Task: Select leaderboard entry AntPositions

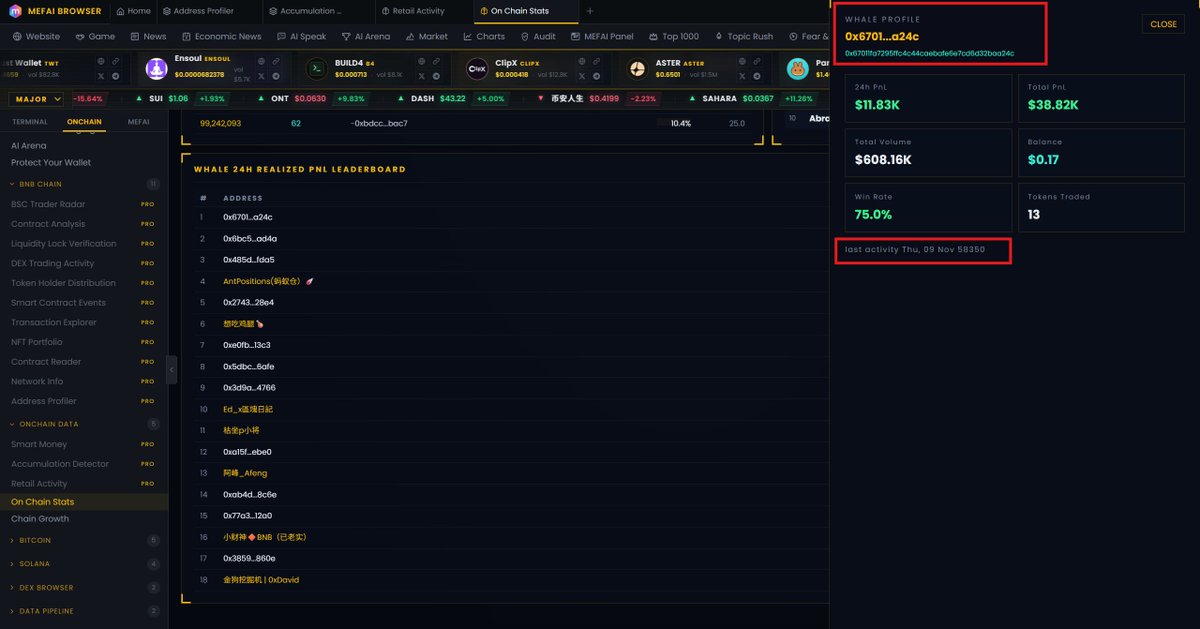Action: (268, 281)
